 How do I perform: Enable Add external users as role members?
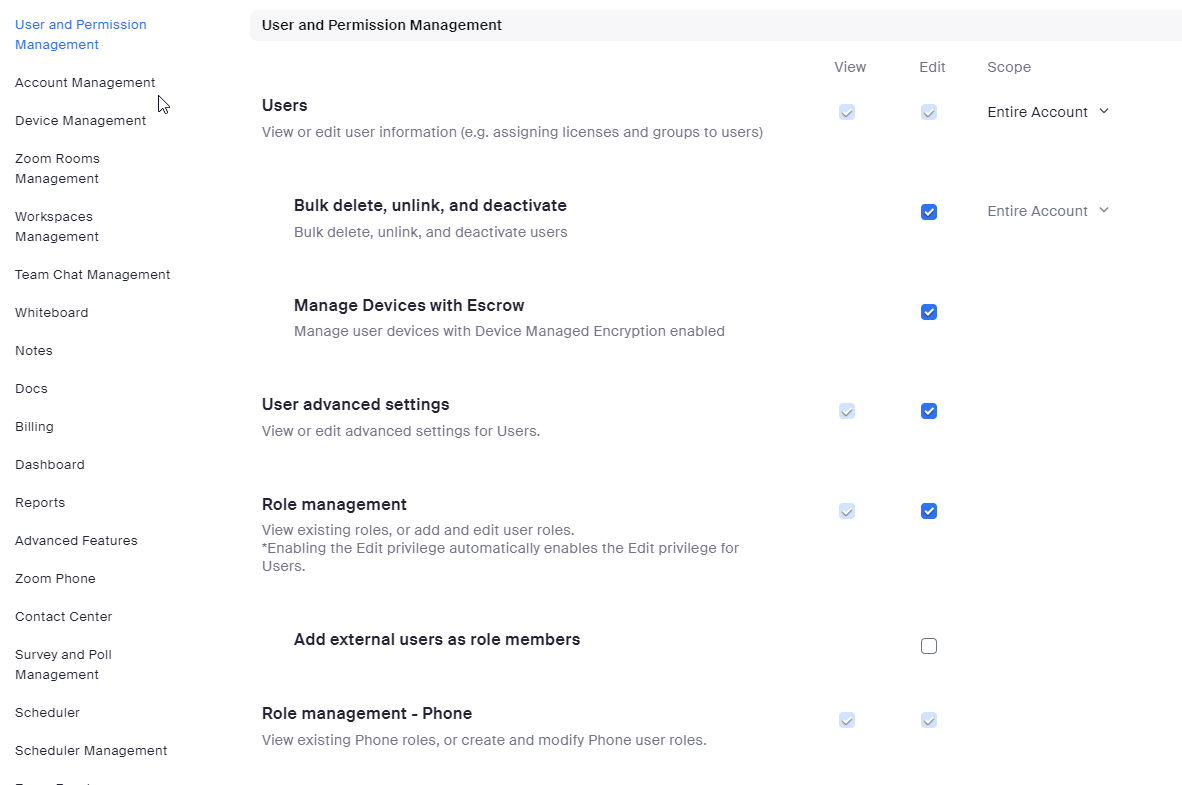click(929, 646)
